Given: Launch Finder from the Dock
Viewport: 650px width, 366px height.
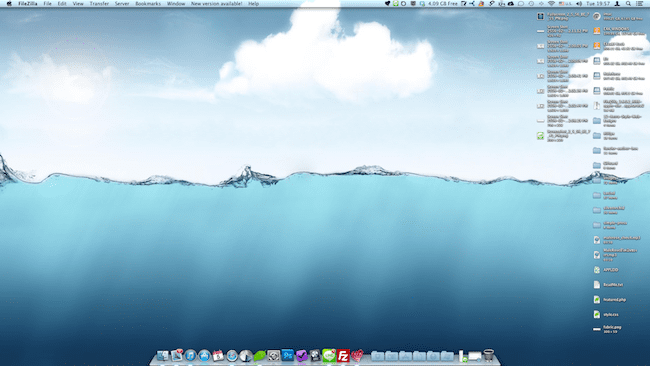Looking at the screenshot, I should point(162,356).
